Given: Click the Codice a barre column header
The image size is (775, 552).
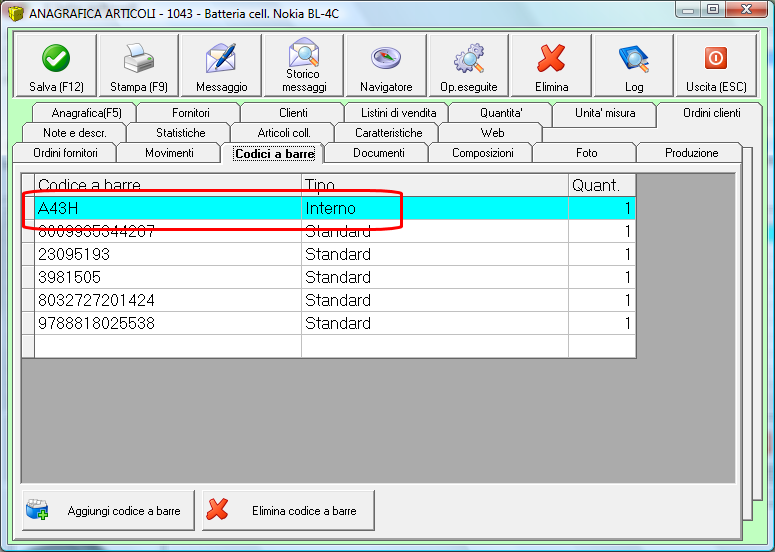Looking at the screenshot, I should tap(168, 185).
